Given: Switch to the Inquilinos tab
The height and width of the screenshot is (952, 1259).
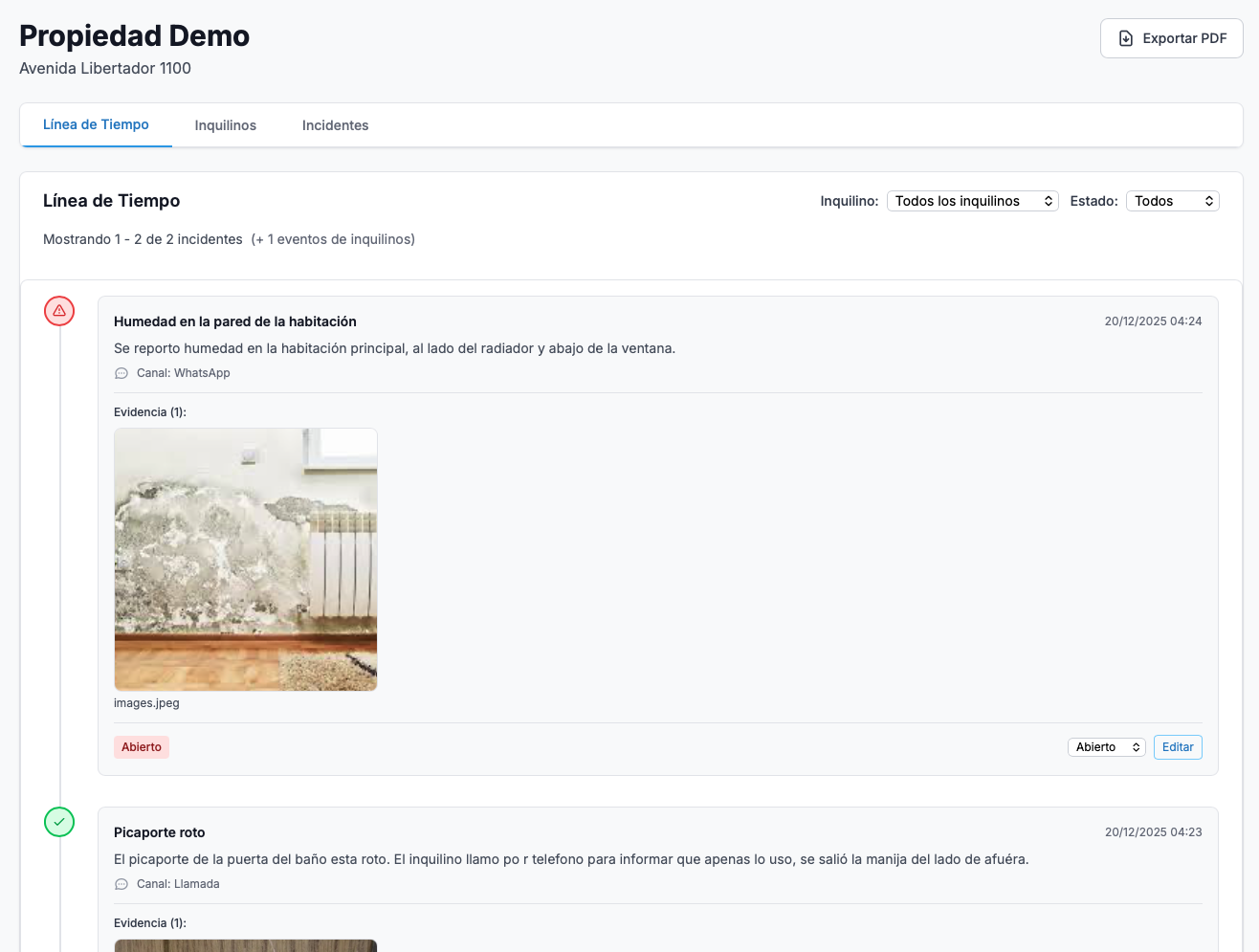Looking at the screenshot, I should click(x=226, y=125).
